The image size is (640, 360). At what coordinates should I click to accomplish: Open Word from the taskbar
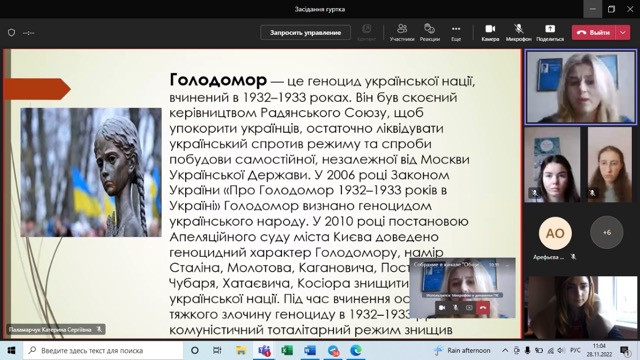310,350
